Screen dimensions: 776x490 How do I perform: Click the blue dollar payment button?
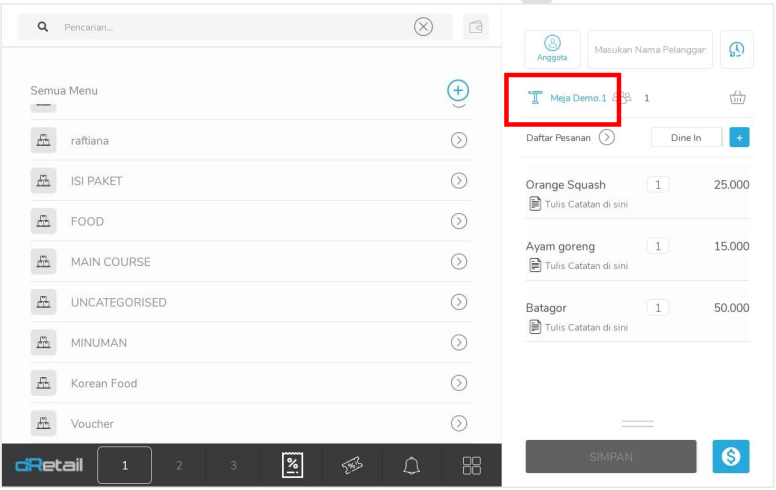tap(732, 457)
